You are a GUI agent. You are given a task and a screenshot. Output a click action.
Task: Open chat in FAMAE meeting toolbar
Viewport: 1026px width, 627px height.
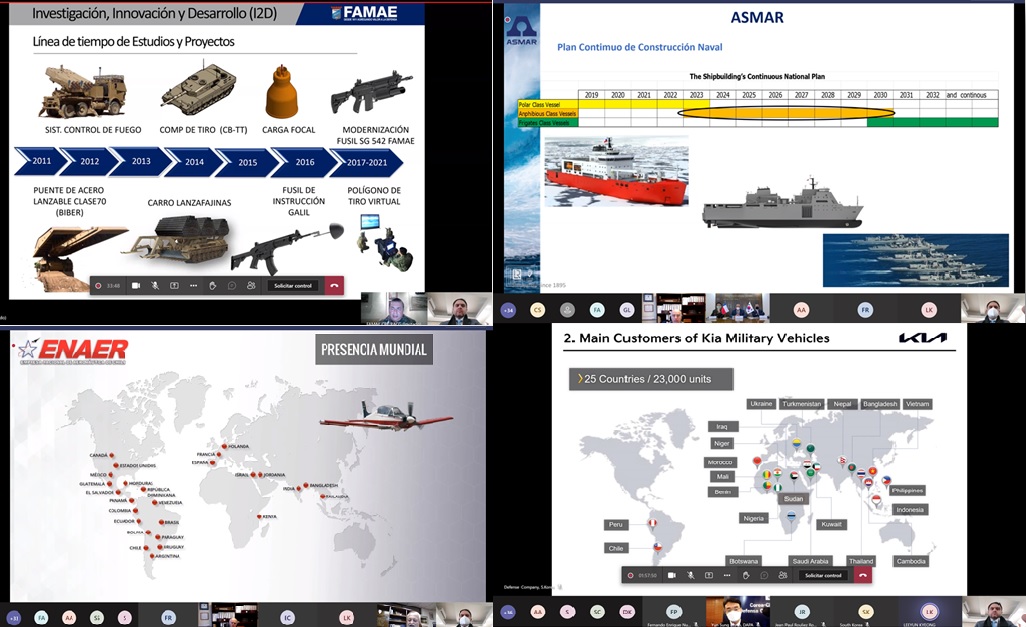coord(232,285)
